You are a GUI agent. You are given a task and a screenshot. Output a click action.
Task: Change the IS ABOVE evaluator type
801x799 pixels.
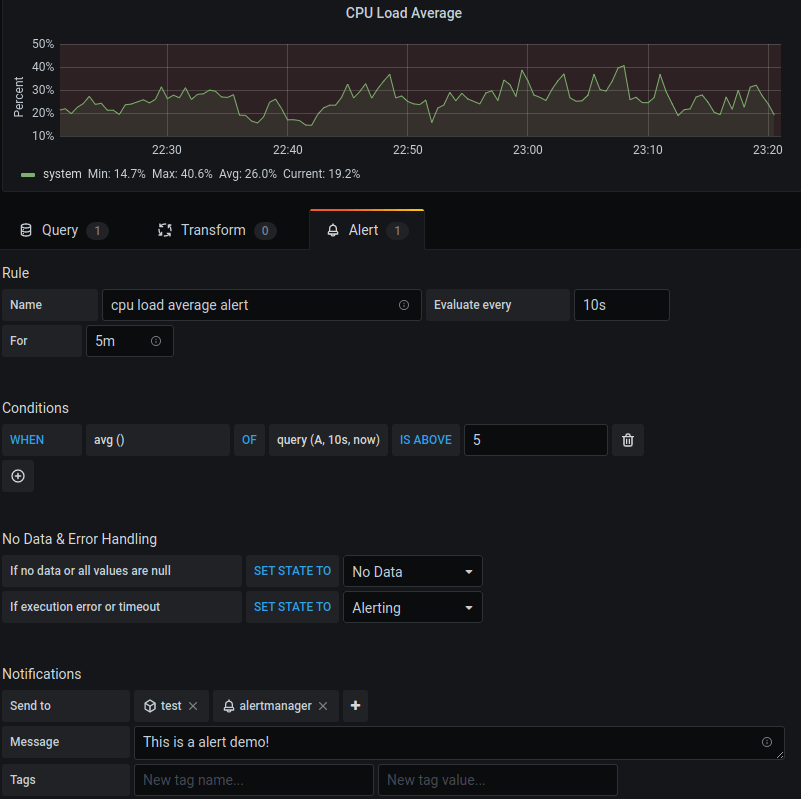point(426,440)
